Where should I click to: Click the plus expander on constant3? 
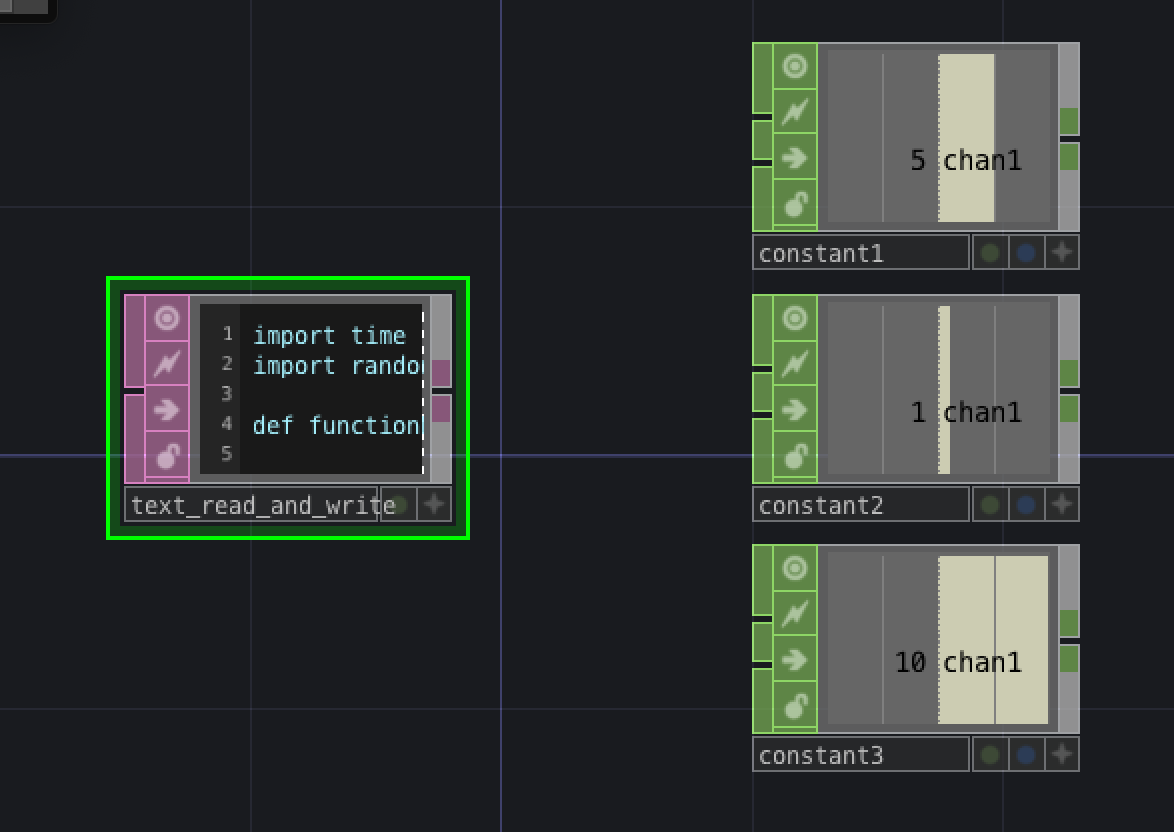1062,755
